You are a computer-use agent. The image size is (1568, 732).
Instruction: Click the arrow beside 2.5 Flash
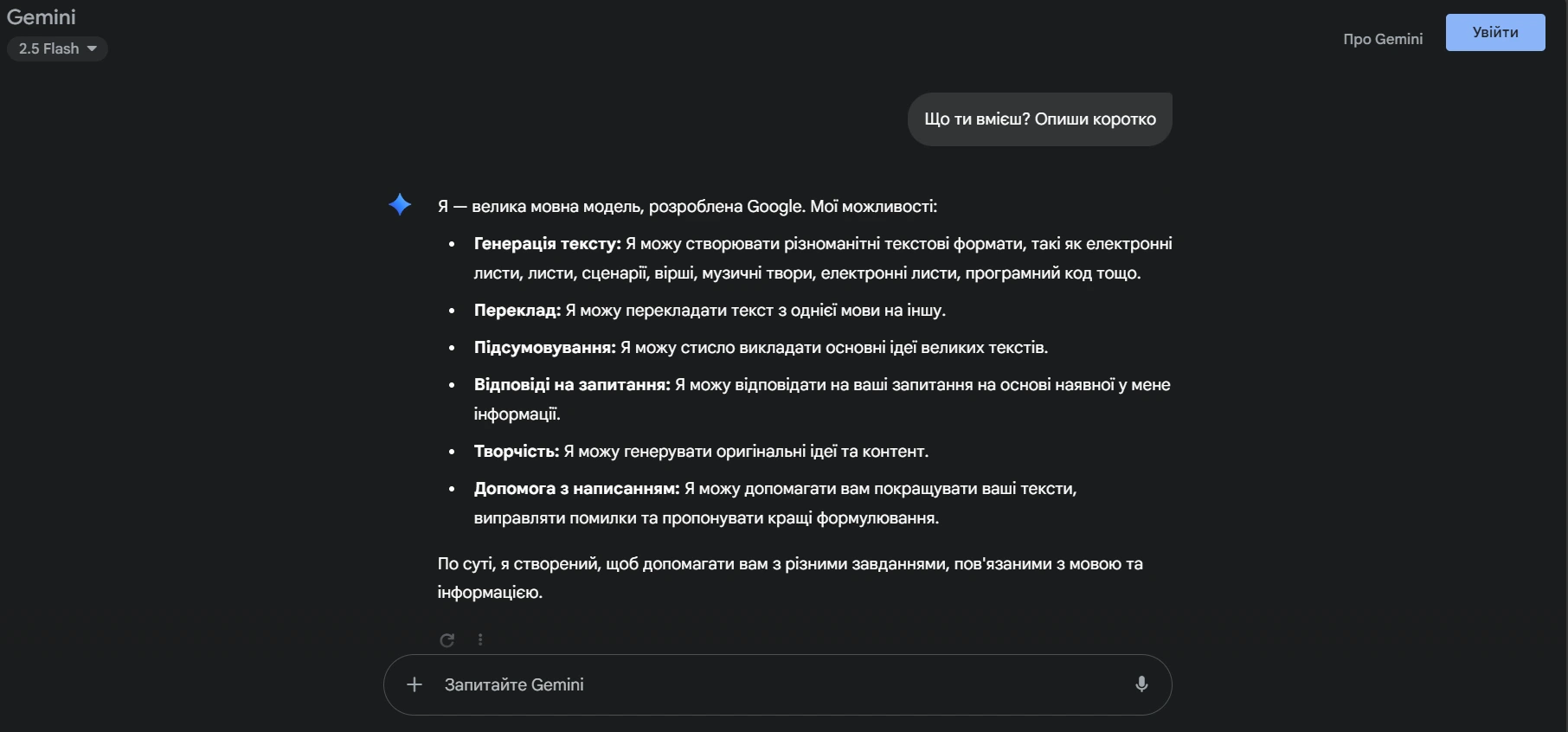pyautogui.click(x=92, y=48)
